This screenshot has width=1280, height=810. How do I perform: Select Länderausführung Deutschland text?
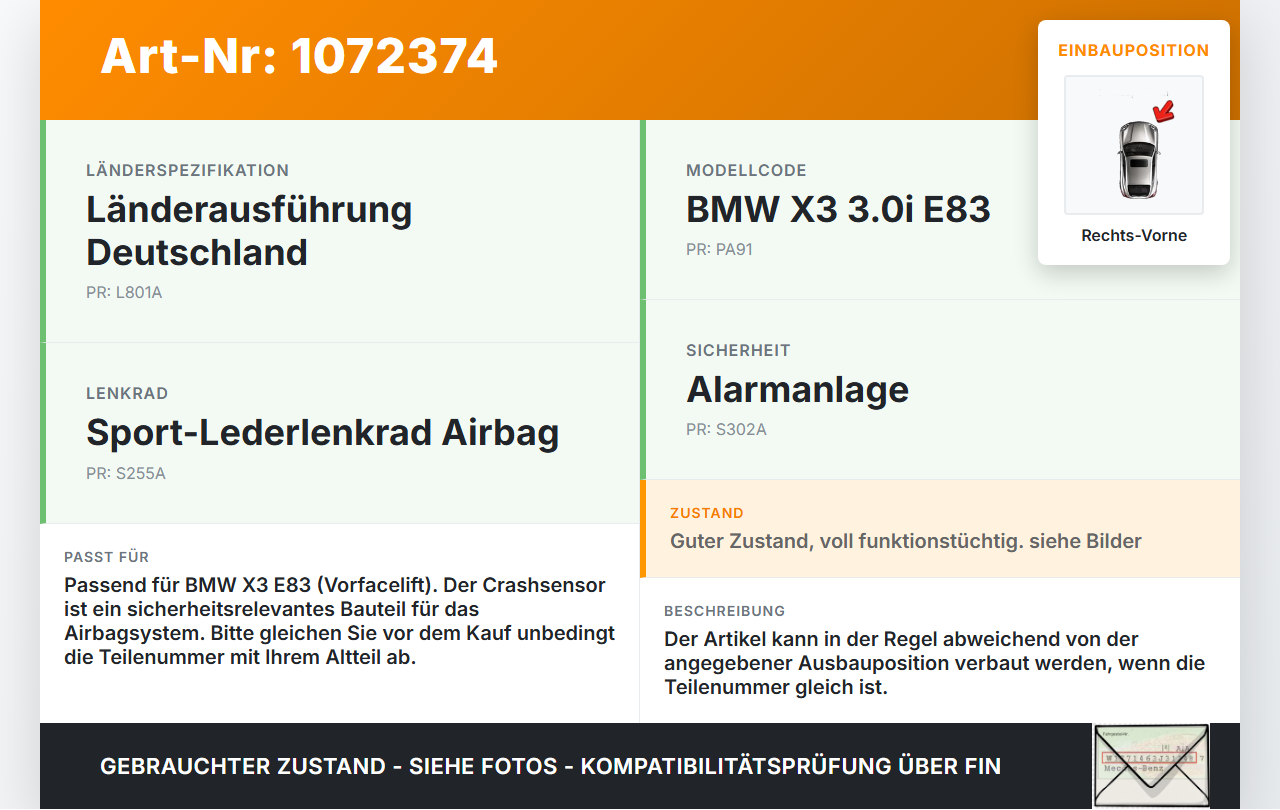point(249,231)
